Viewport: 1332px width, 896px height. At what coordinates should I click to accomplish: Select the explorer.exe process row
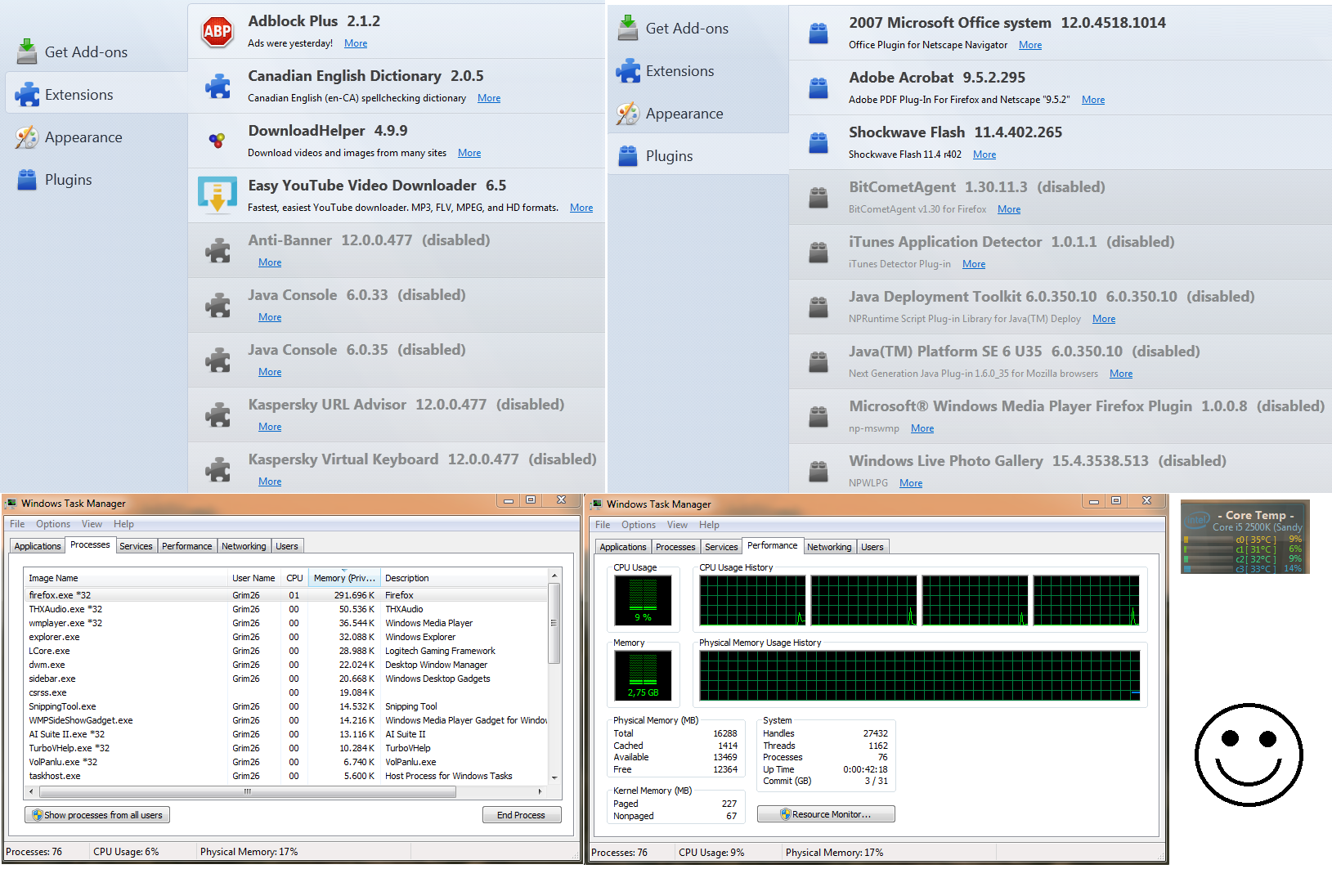click(286, 637)
